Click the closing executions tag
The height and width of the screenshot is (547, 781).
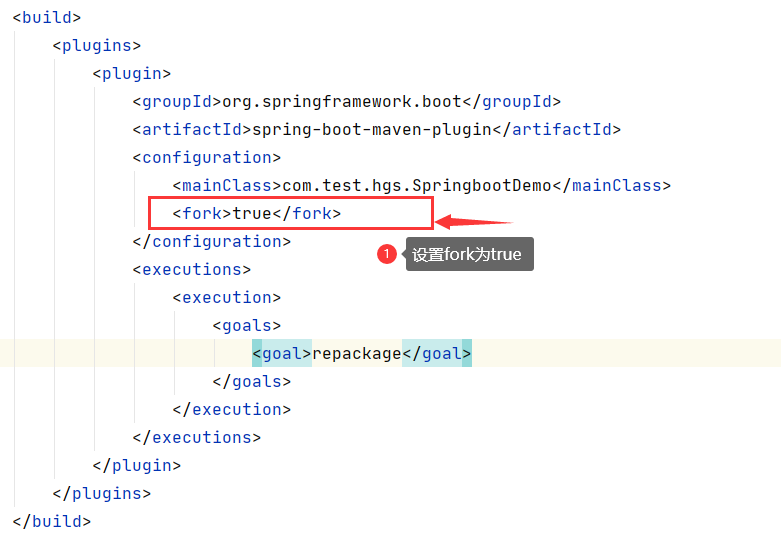[196, 437]
